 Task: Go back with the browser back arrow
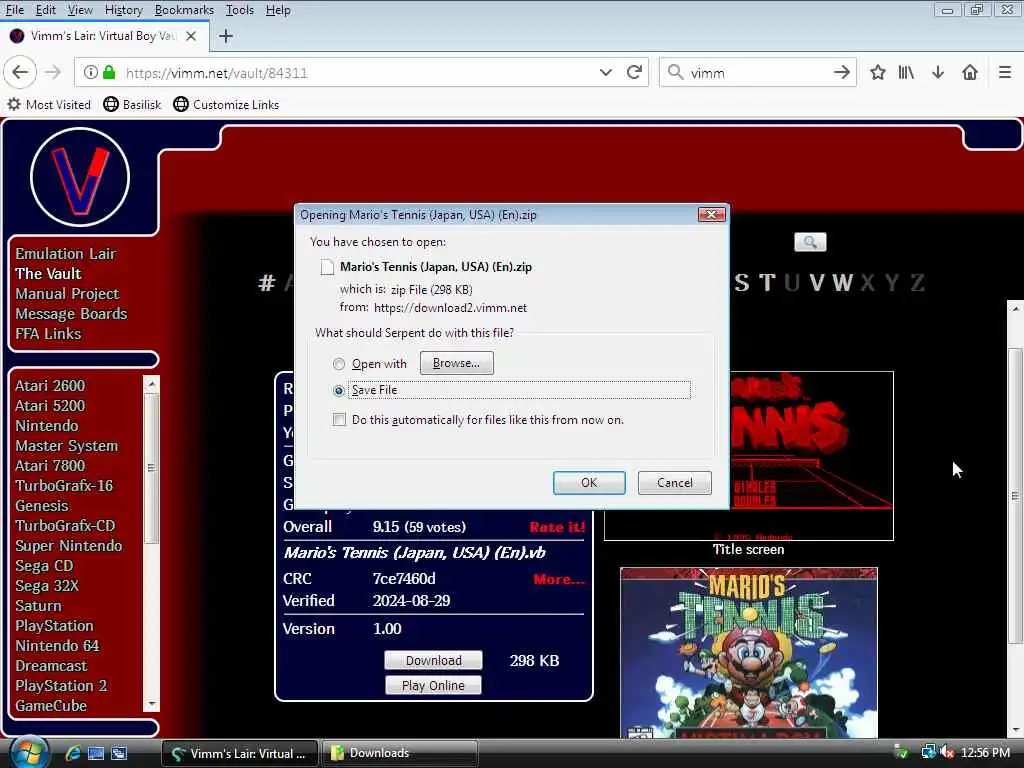click(x=20, y=72)
